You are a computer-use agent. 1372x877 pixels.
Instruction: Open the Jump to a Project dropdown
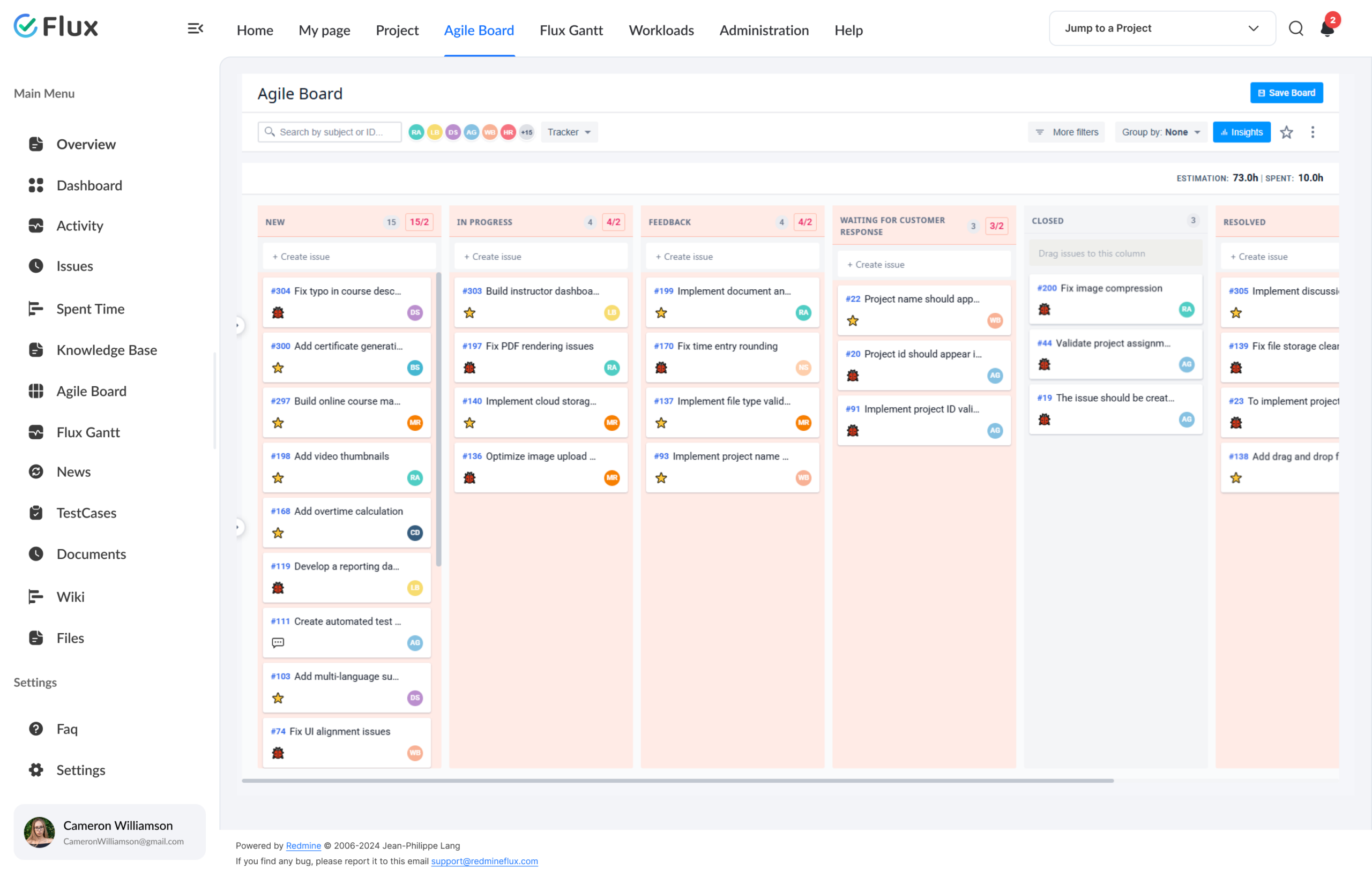(1162, 28)
